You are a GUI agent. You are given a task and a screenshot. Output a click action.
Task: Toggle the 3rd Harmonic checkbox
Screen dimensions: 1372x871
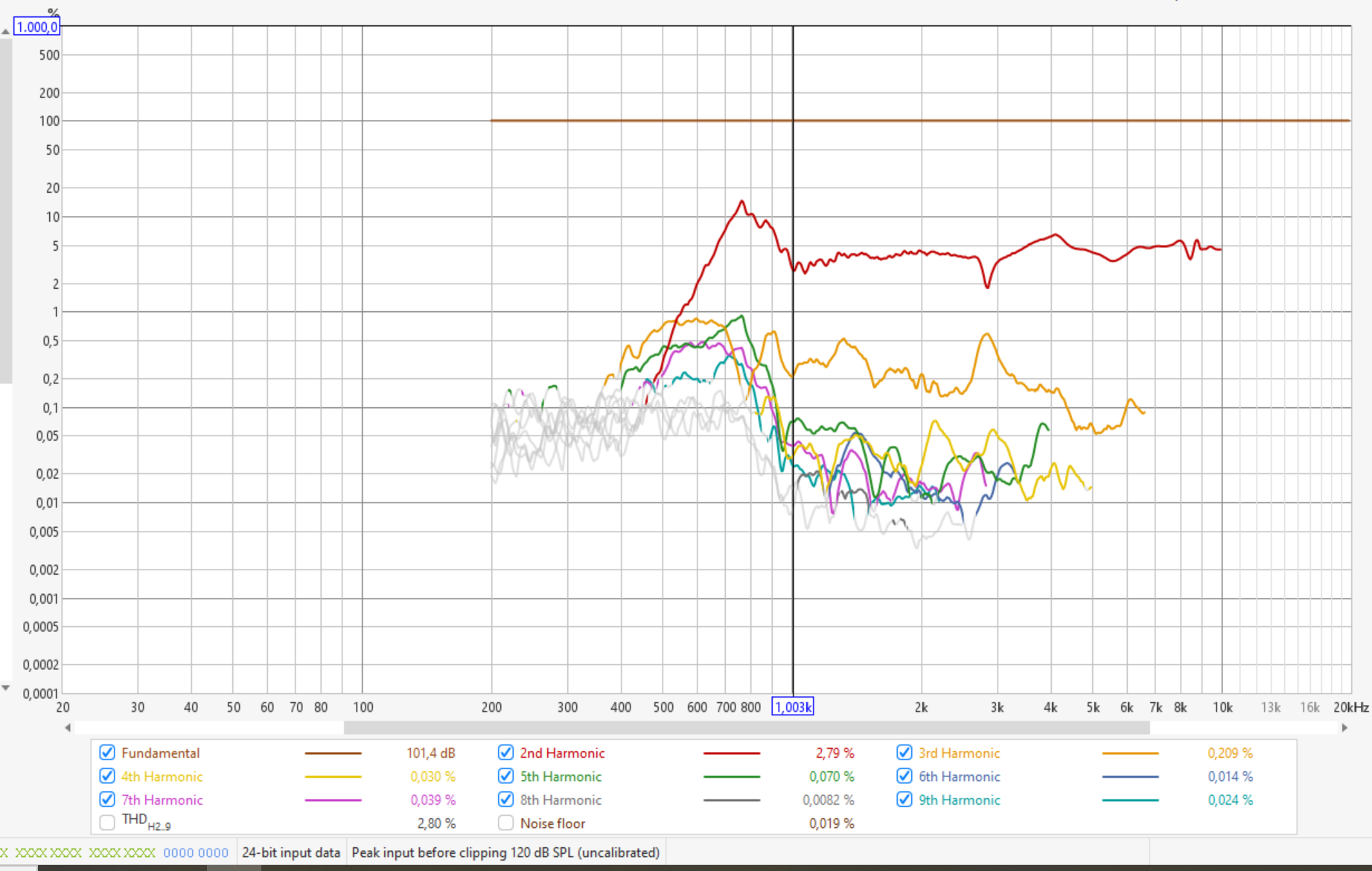[x=904, y=753]
